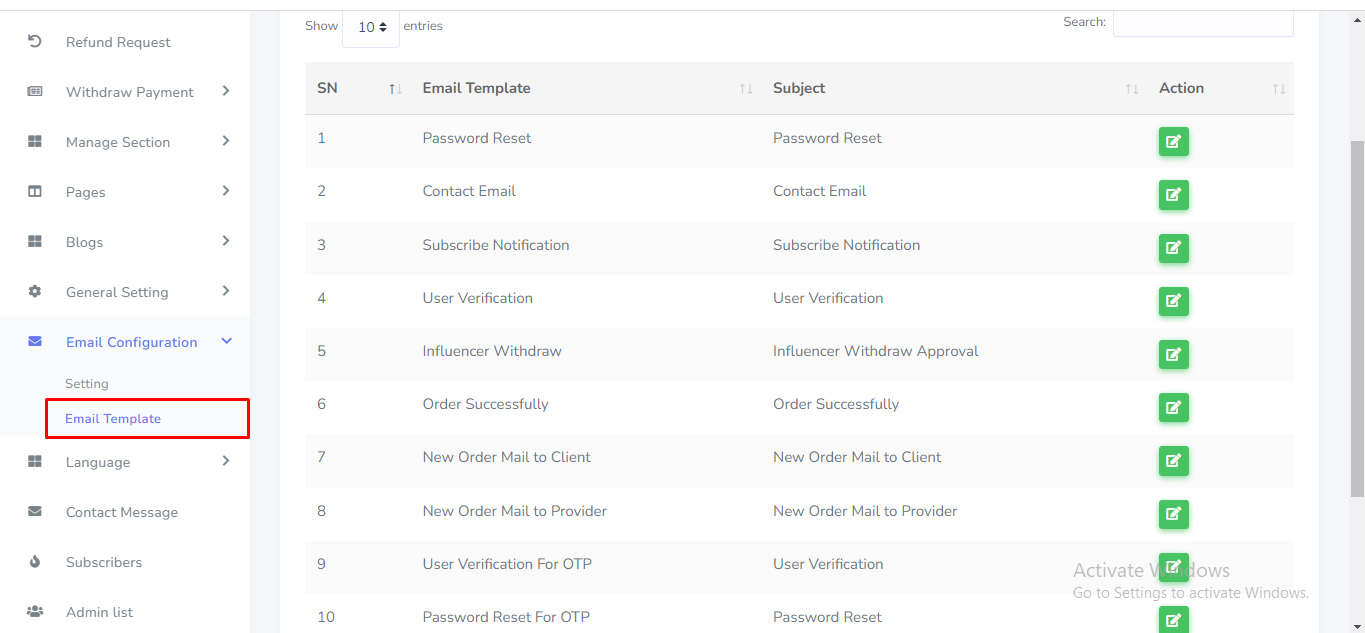
Task: Go to the Contact Message page
Action: tap(121, 512)
